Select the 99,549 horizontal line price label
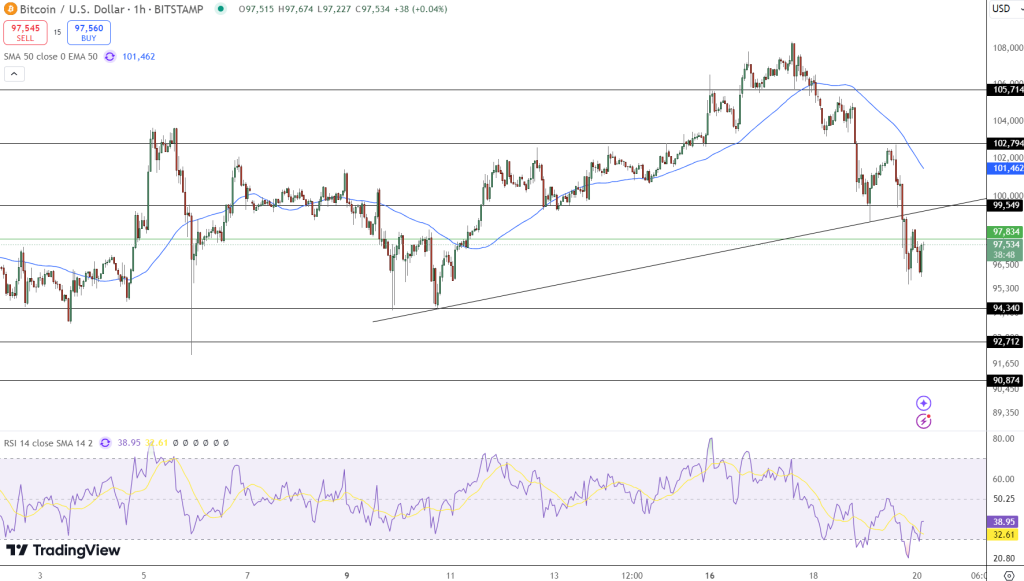Viewport: 1024px width, 581px height. click(1006, 206)
